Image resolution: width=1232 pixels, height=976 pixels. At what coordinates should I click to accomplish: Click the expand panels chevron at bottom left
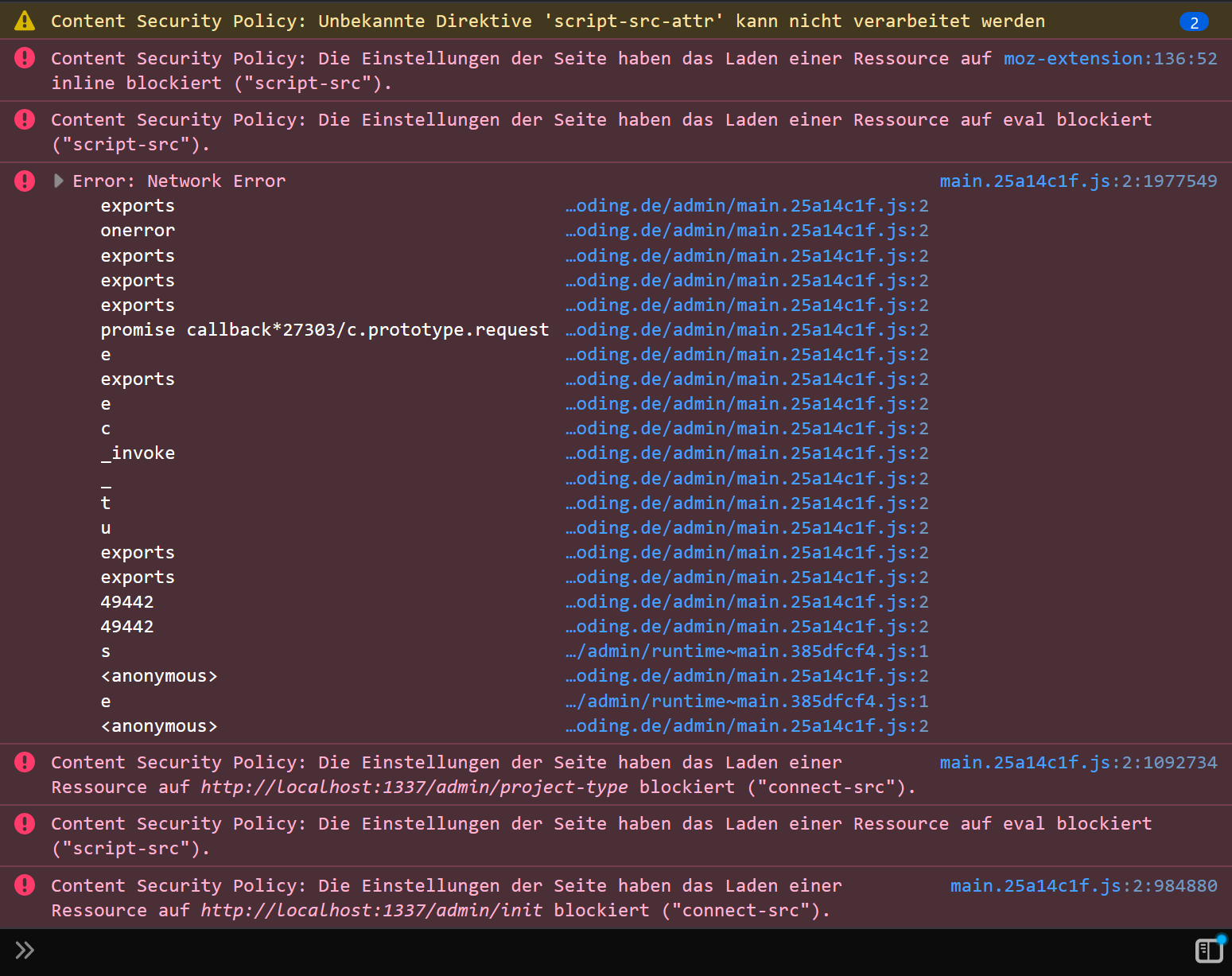click(x=24, y=950)
